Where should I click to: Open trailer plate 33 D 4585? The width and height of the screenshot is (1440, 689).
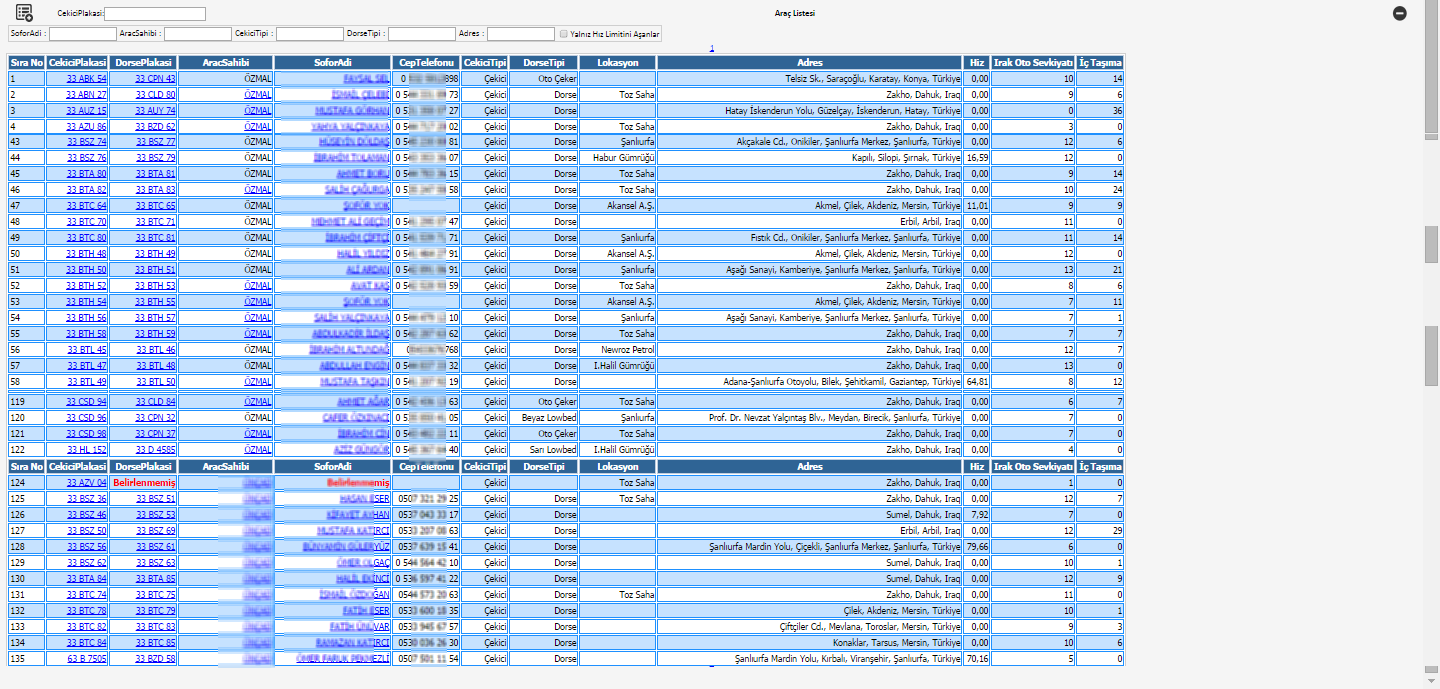tap(155, 450)
